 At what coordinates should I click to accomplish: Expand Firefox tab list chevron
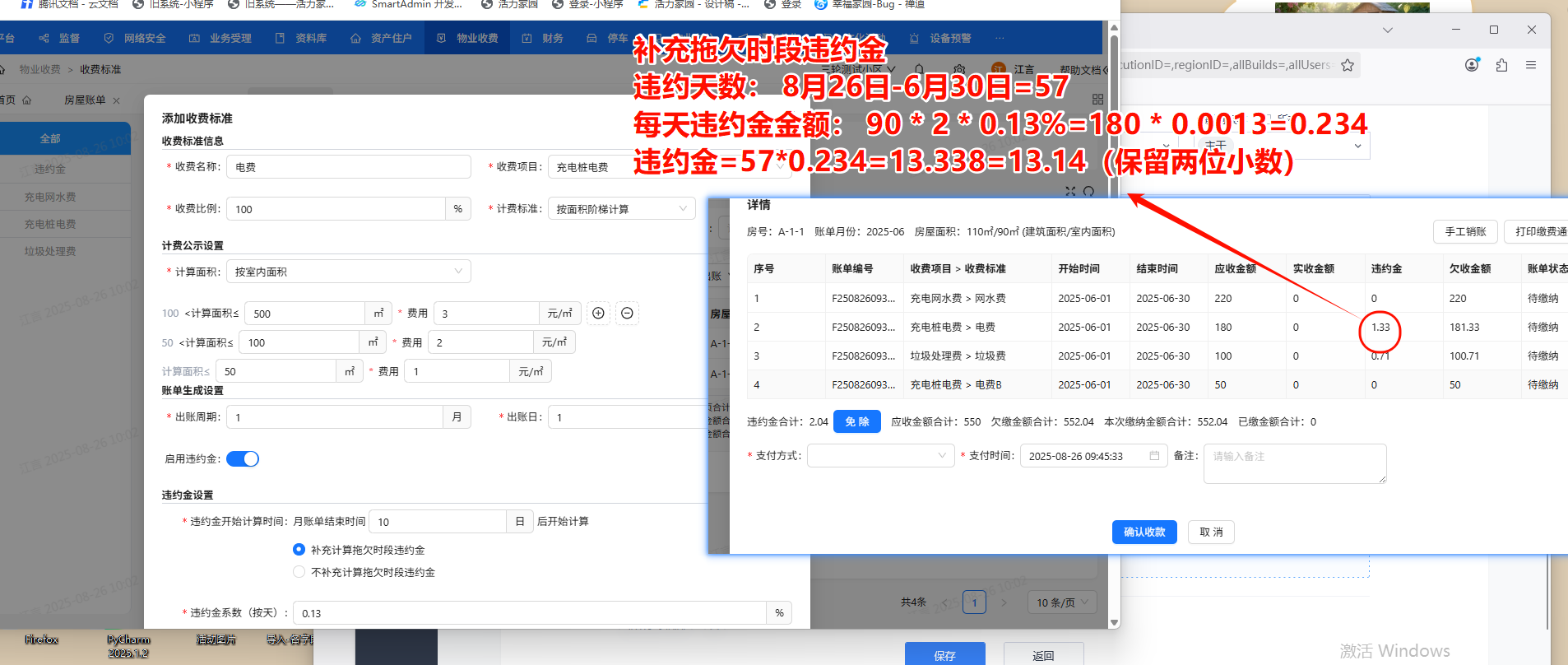[1388, 30]
